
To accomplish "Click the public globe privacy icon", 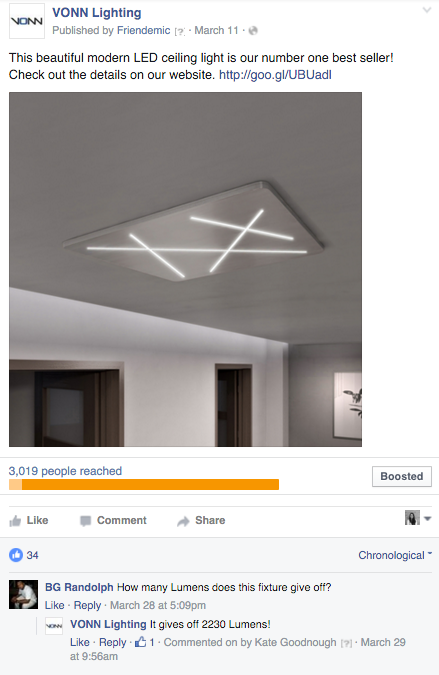I will [253, 31].
